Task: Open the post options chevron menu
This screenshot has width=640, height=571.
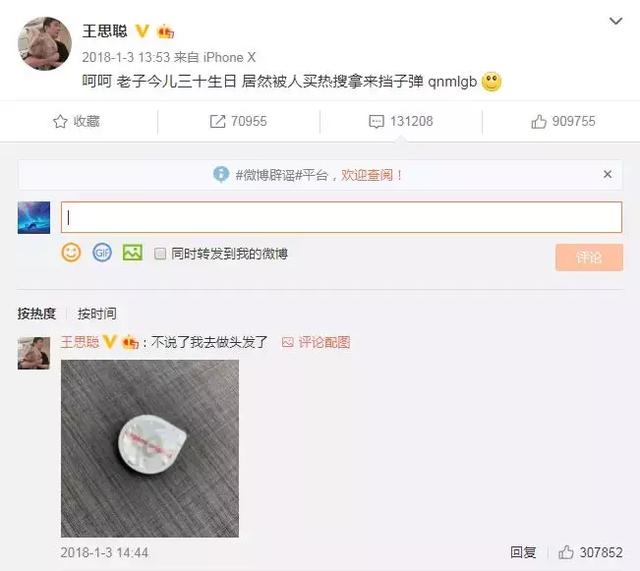Action: [x=615, y=21]
